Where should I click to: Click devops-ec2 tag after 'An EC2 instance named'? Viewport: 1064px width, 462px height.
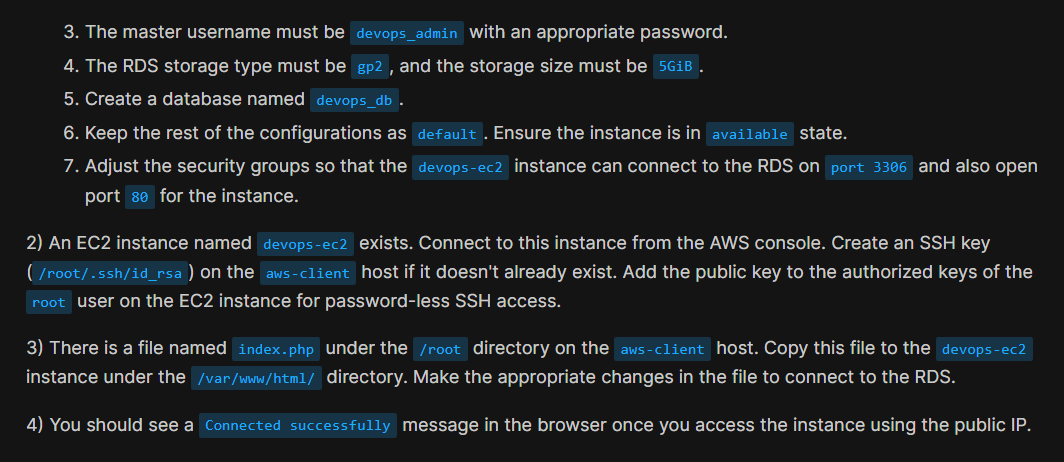point(305,244)
